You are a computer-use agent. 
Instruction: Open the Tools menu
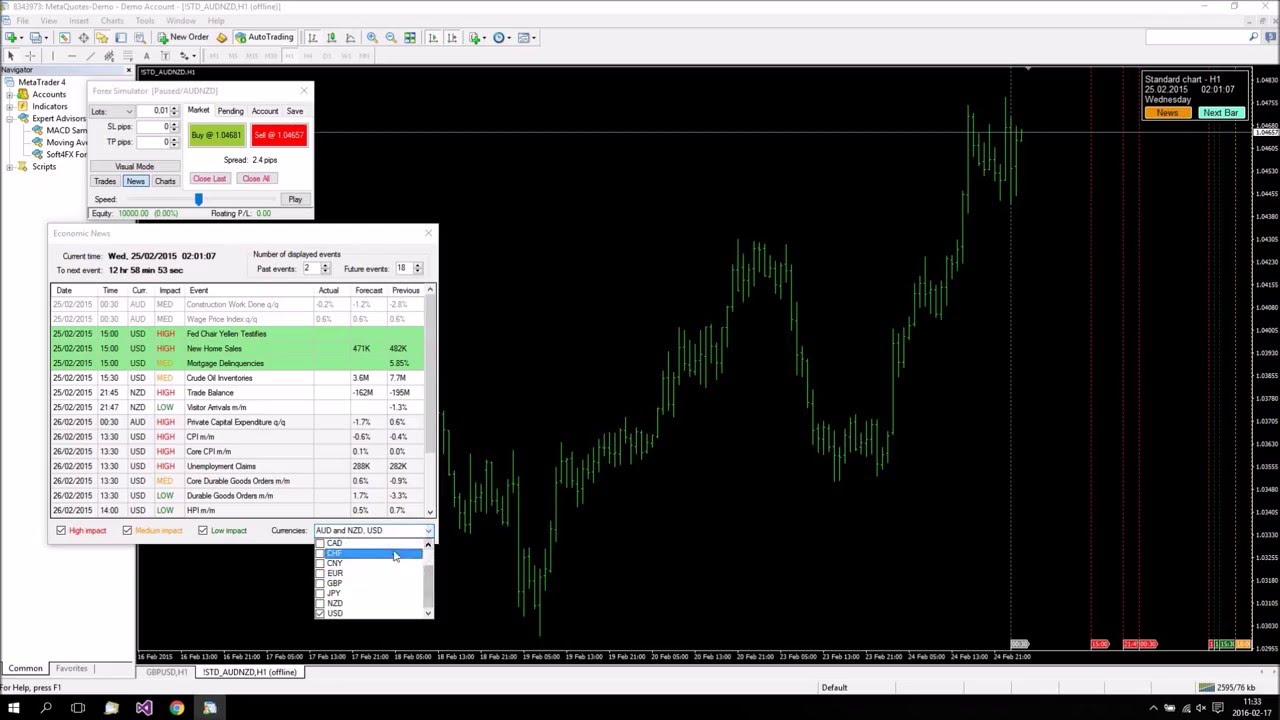point(145,21)
